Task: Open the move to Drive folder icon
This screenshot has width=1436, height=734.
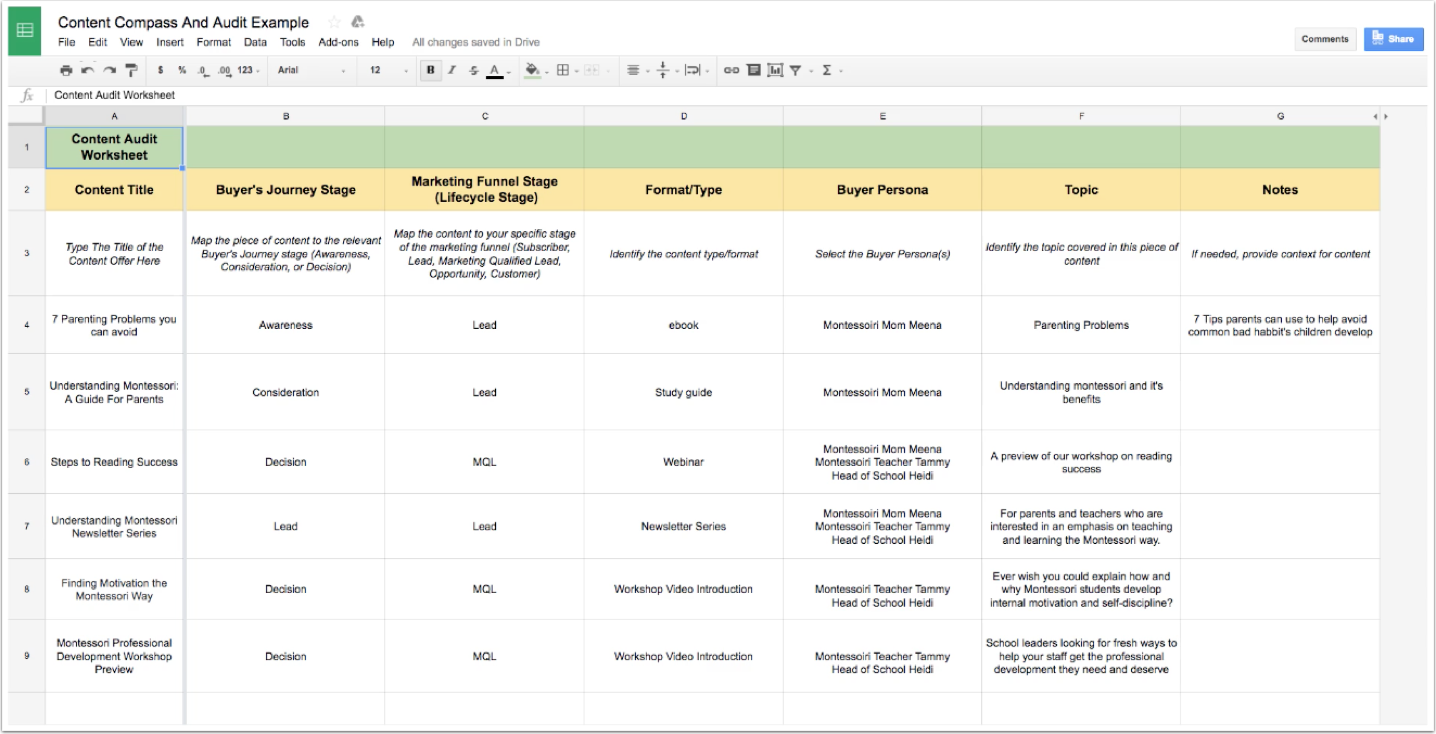Action: click(x=358, y=22)
